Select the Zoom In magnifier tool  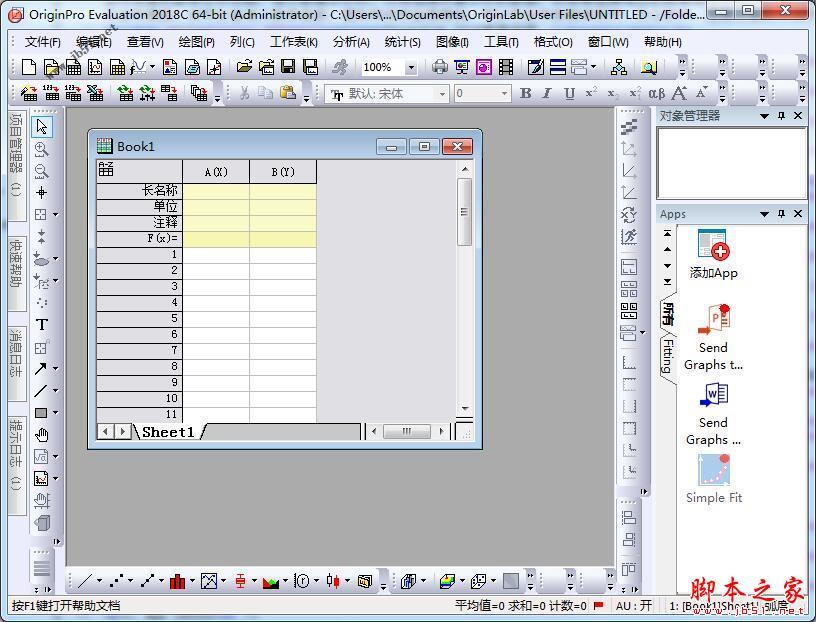[41, 149]
